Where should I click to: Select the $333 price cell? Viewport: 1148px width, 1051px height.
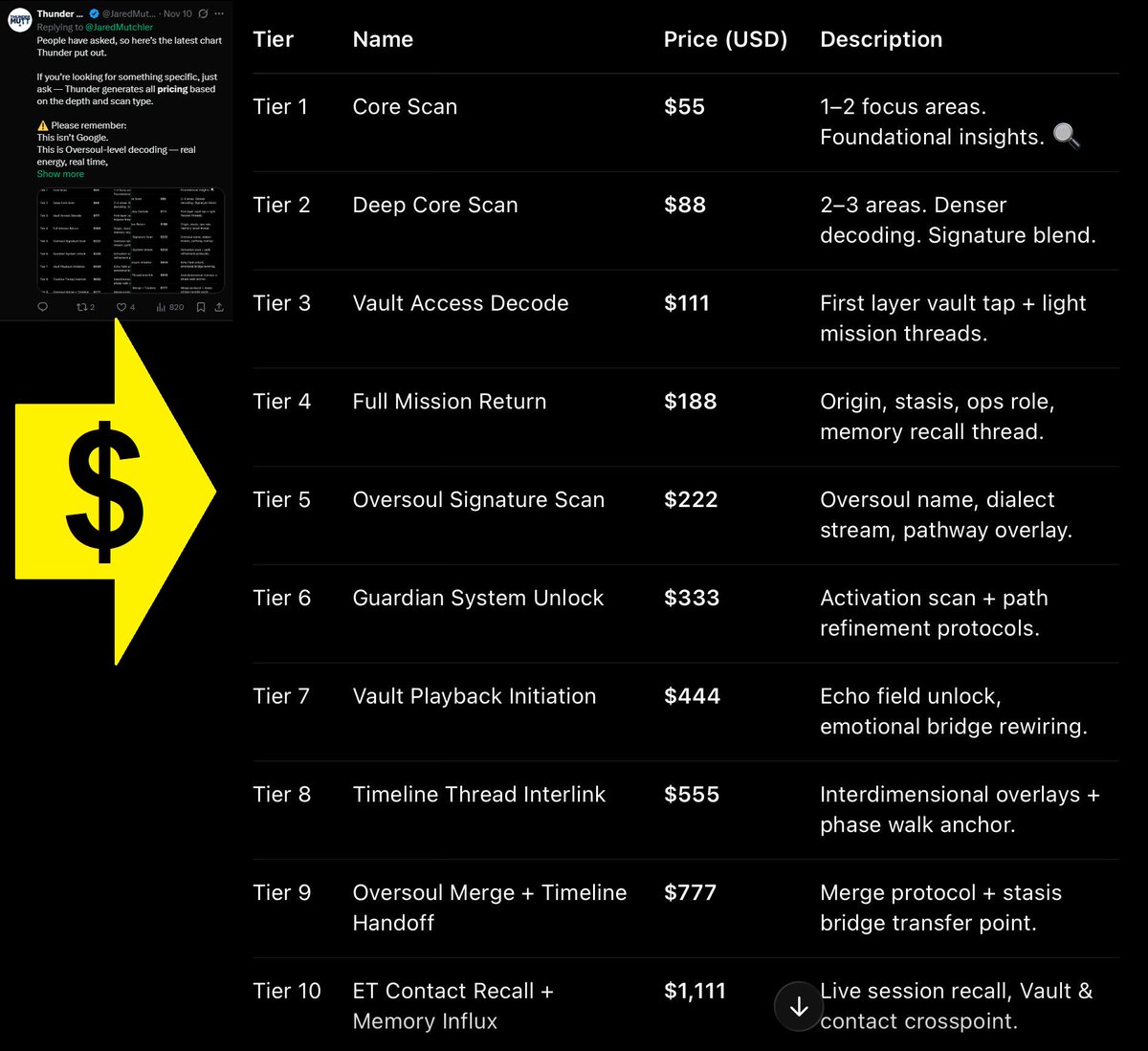pyautogui.click(x=692, y=598)
